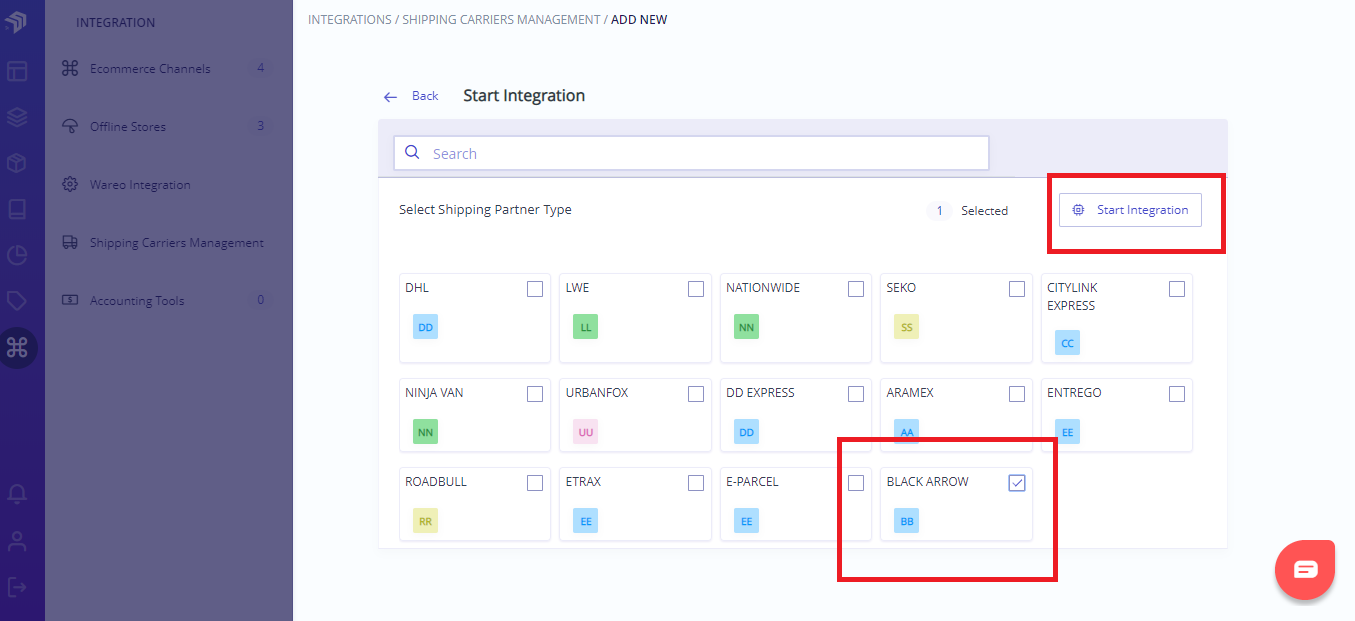Image resolution: width=1355 pixels, height=621 pixels.
Task: Open the book icon in the sidebar
Action: click(16, 209)
